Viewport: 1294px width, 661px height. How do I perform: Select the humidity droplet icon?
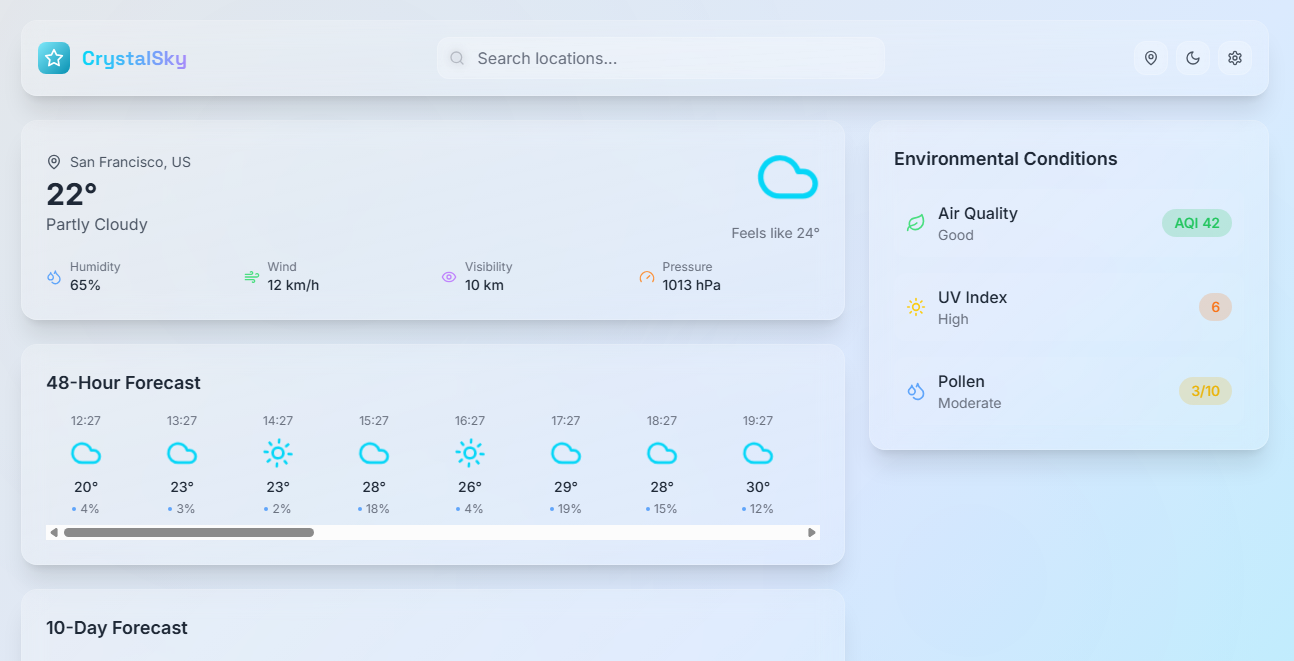click(53, 277)
